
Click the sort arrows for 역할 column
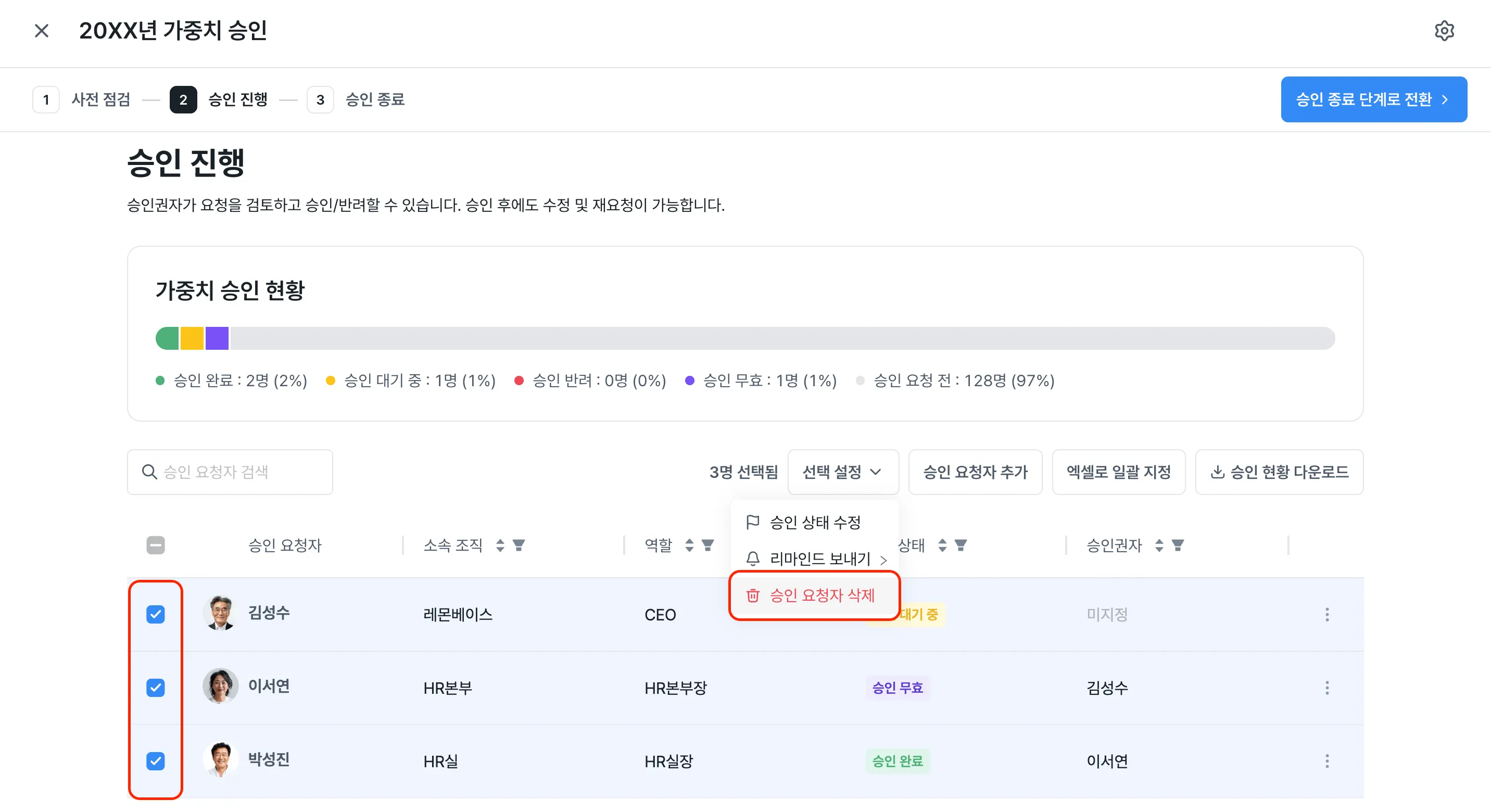689,545
